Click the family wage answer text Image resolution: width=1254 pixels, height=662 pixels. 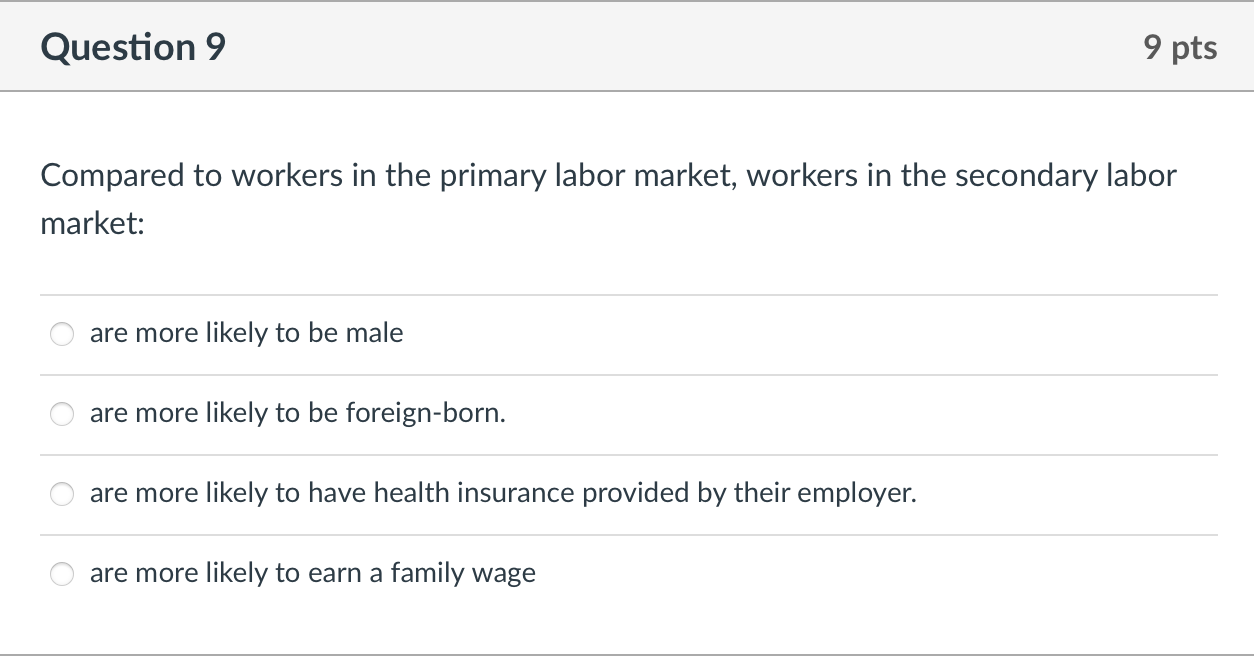pos(312,573)
